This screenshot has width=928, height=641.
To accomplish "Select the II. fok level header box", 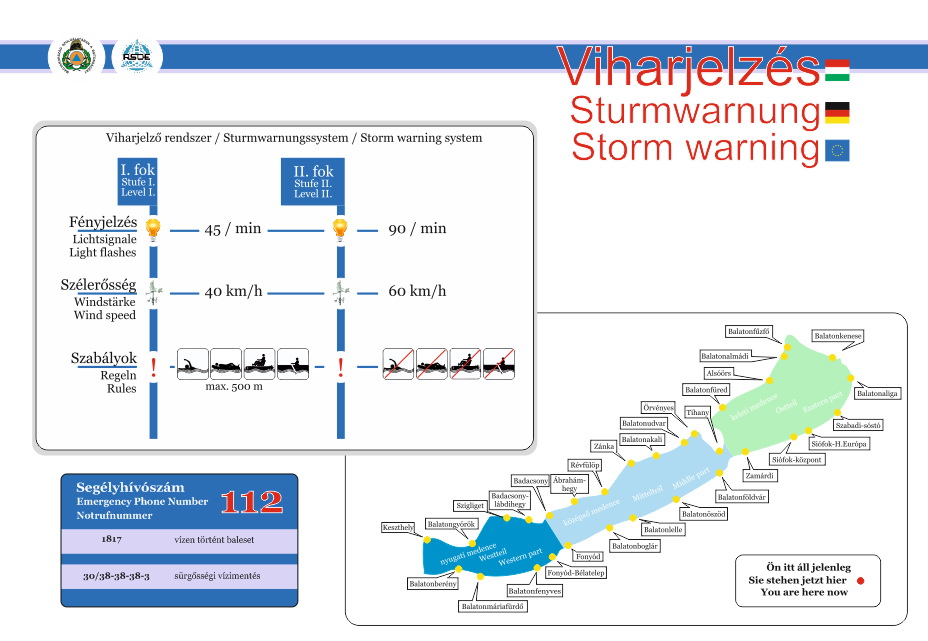I will [314, 181].
